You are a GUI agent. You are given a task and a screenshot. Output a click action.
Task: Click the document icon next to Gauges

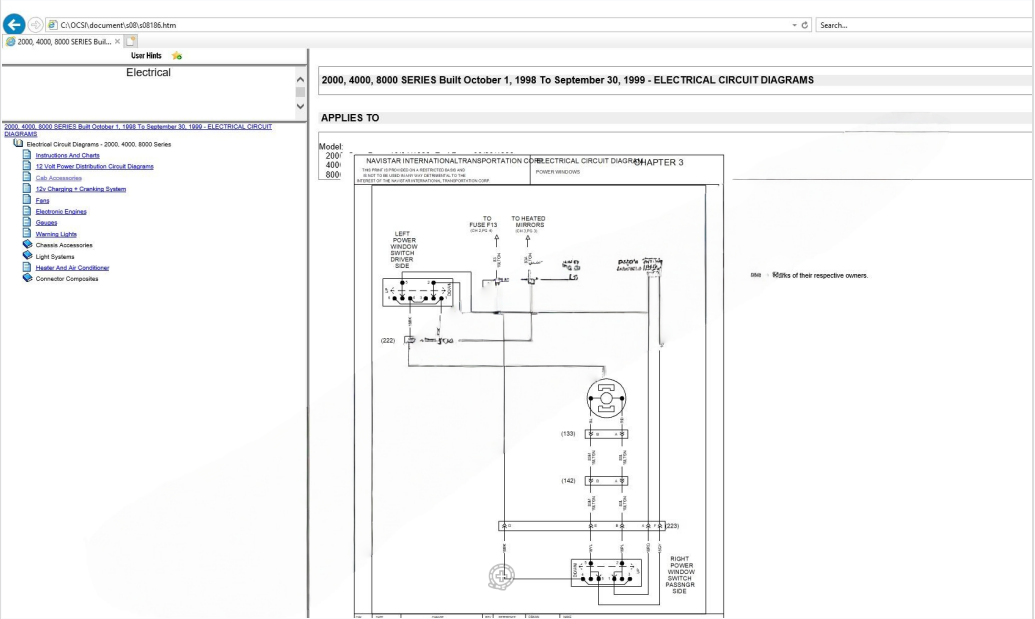pyautogui.click(x=27, y=223)
